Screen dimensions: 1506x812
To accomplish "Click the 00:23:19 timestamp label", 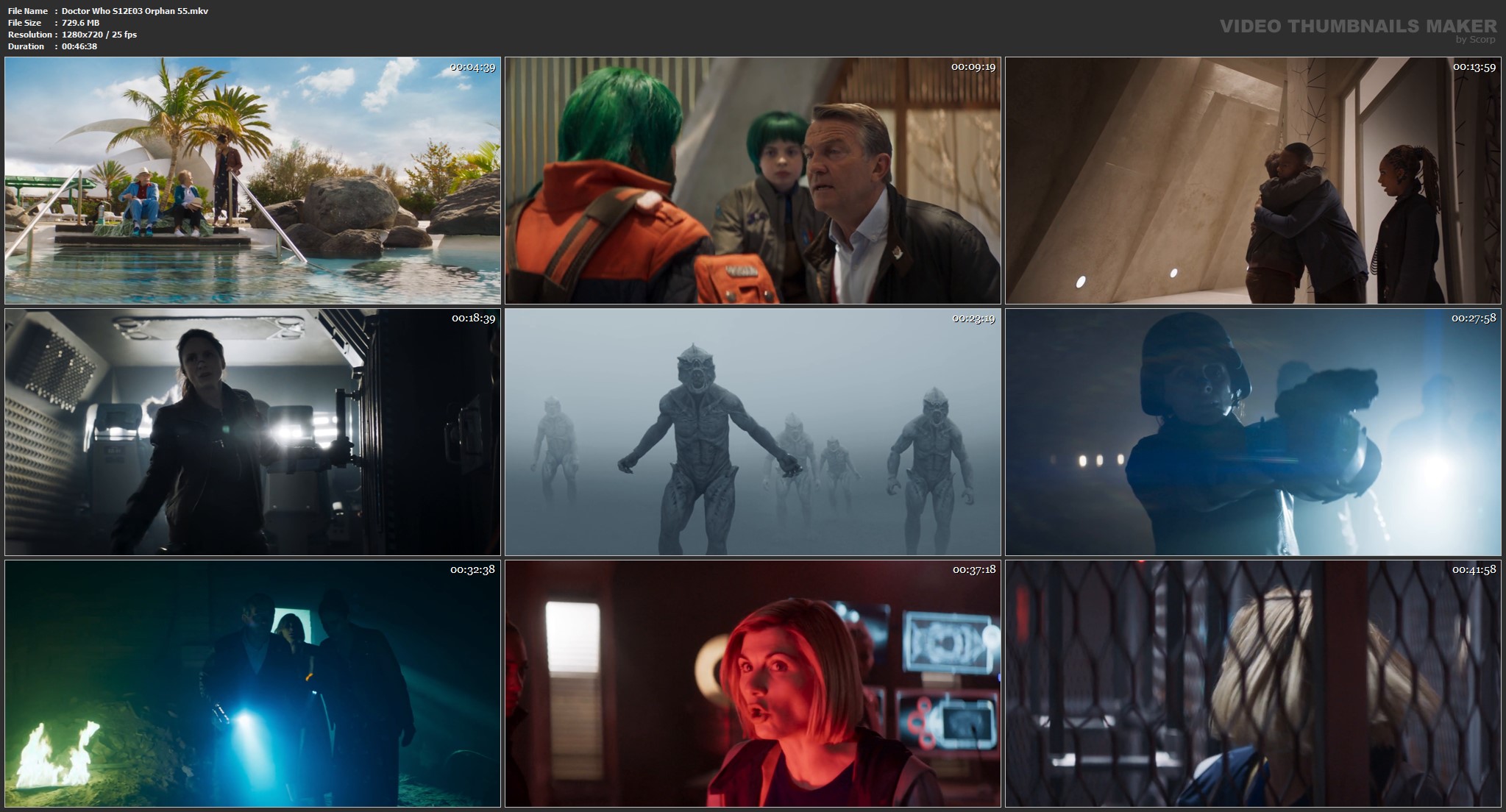I will [x=973, y=318].
